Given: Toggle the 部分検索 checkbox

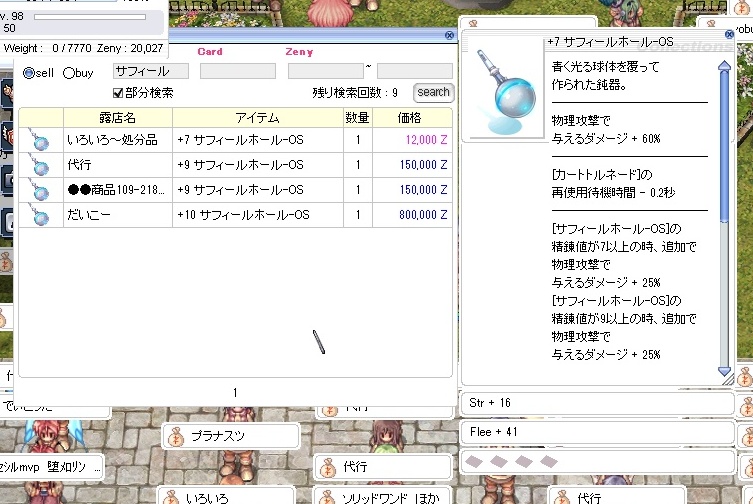Looking at the screenshot, I should point(118,93).
